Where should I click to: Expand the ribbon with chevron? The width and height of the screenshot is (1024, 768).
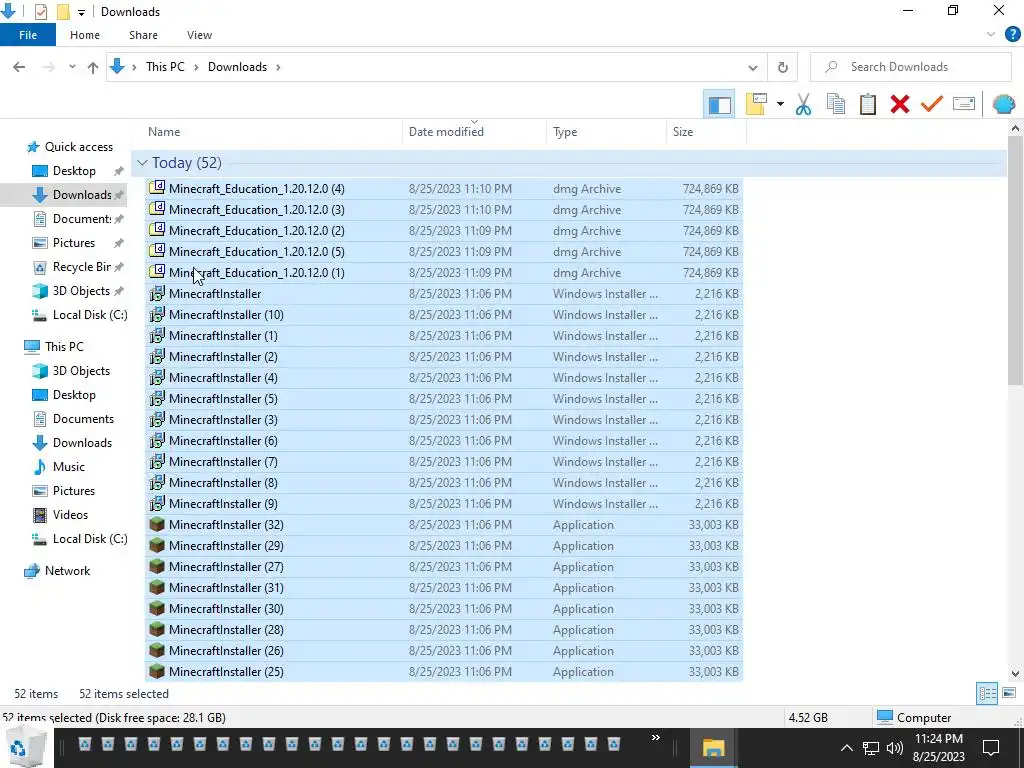point(991,35)
